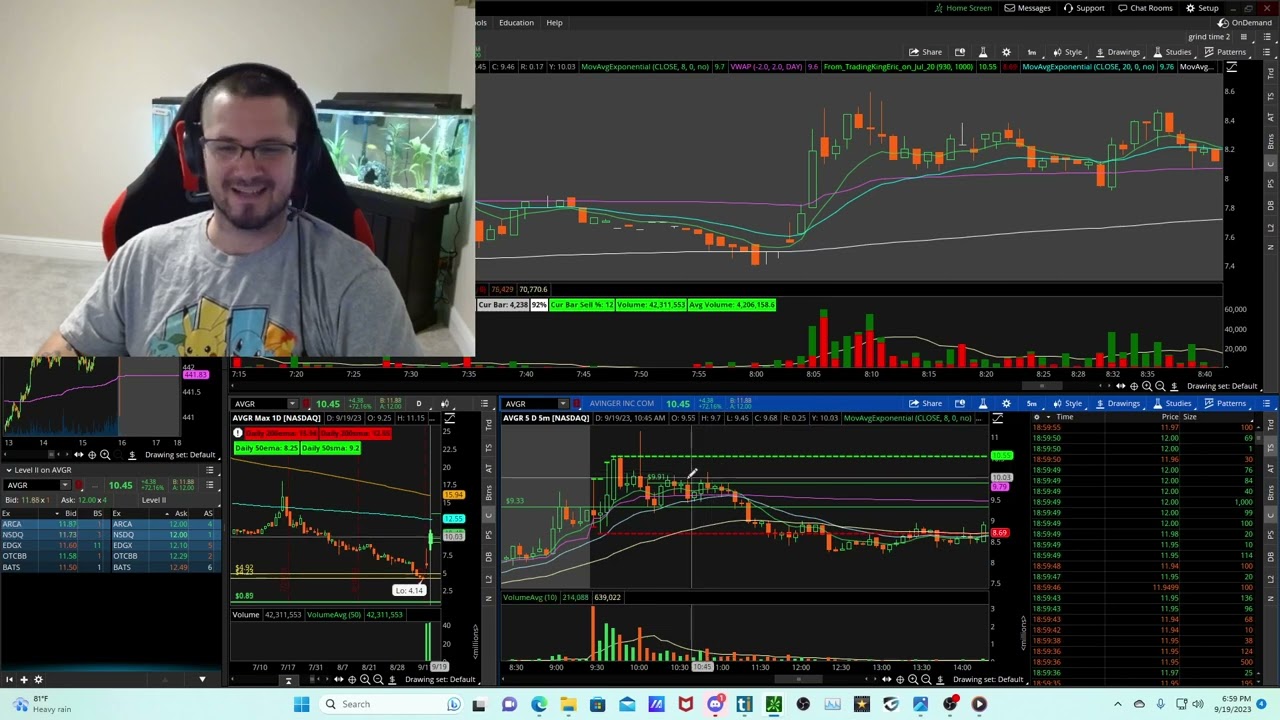Open Drawings menu on top chart
The height and width of the screenshot is (720, 1280).
[x=1117, y=52]
